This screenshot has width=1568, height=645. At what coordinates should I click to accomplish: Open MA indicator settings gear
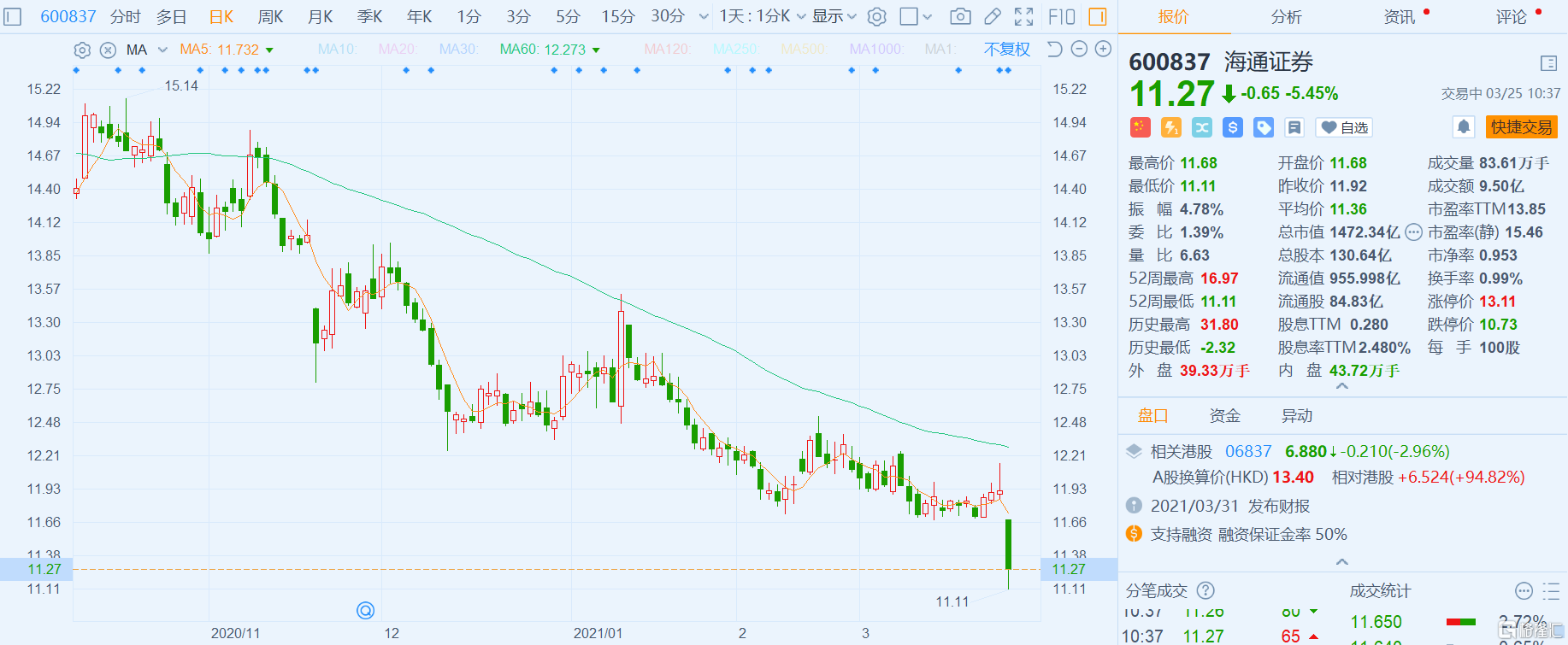(82, 50)
